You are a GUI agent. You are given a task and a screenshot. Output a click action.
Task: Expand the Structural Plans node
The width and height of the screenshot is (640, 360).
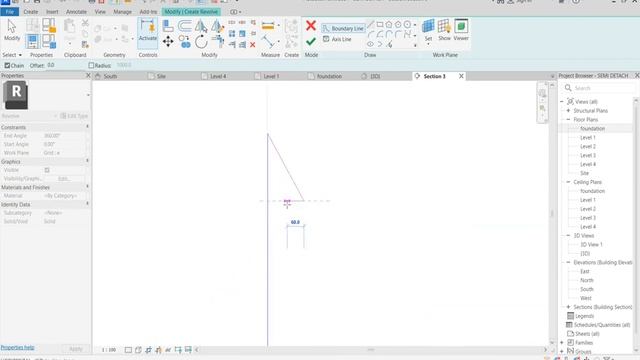568,111
